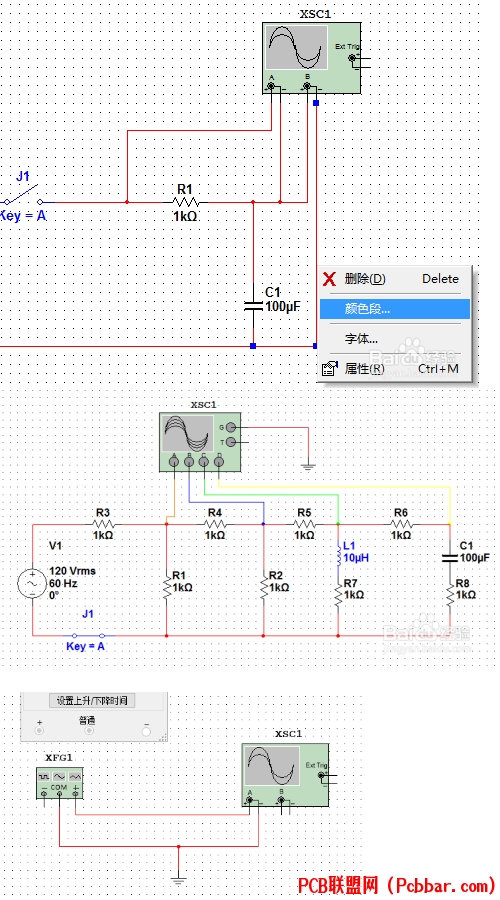Click the 设置上升/下降时间 button
Image resolution: width=500 pixels, height=900 pixels.
pyautogui.click(x=92, y=701)
